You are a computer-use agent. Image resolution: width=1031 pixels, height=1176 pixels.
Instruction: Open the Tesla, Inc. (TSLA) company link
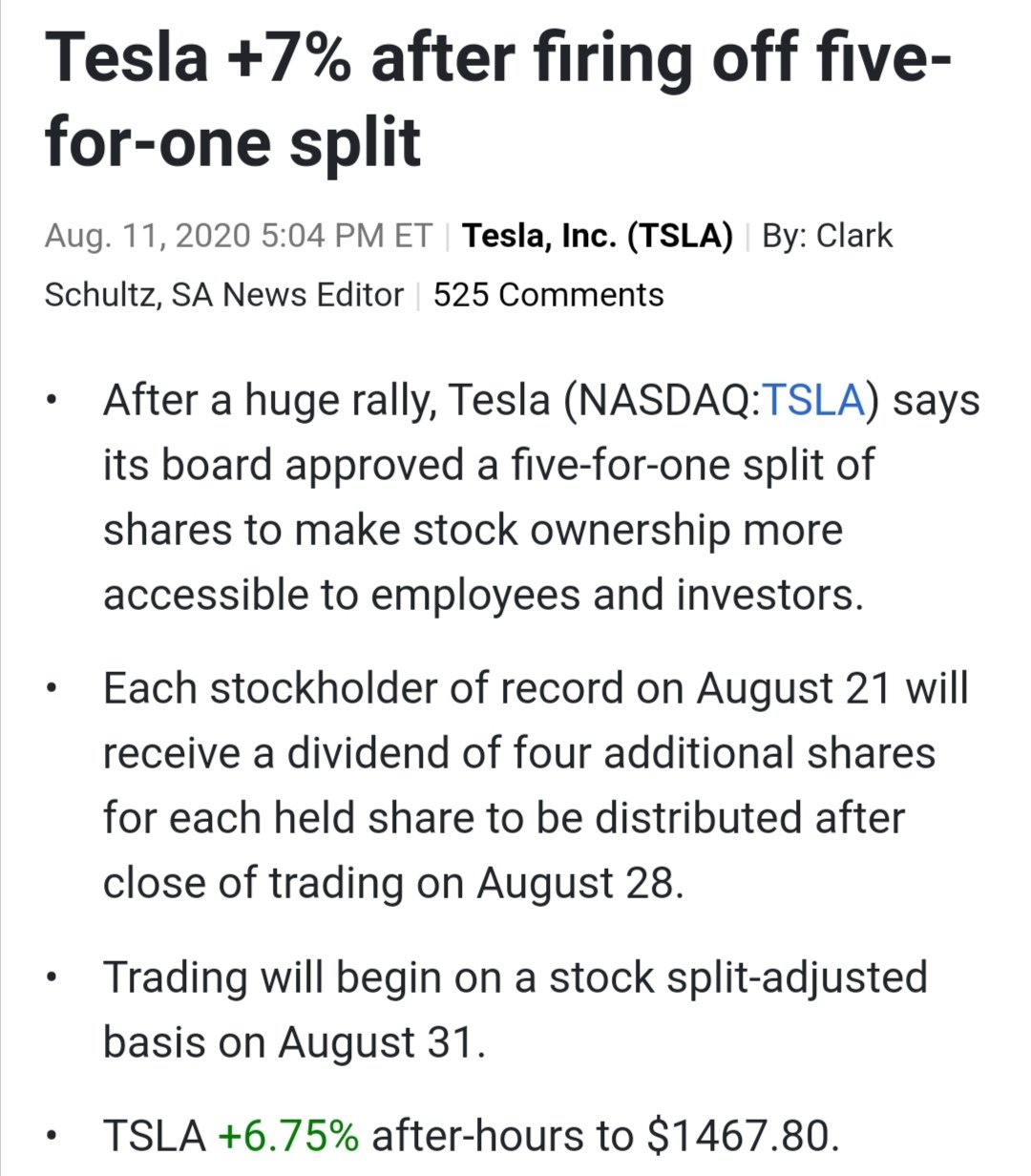[x=598, y=236]
